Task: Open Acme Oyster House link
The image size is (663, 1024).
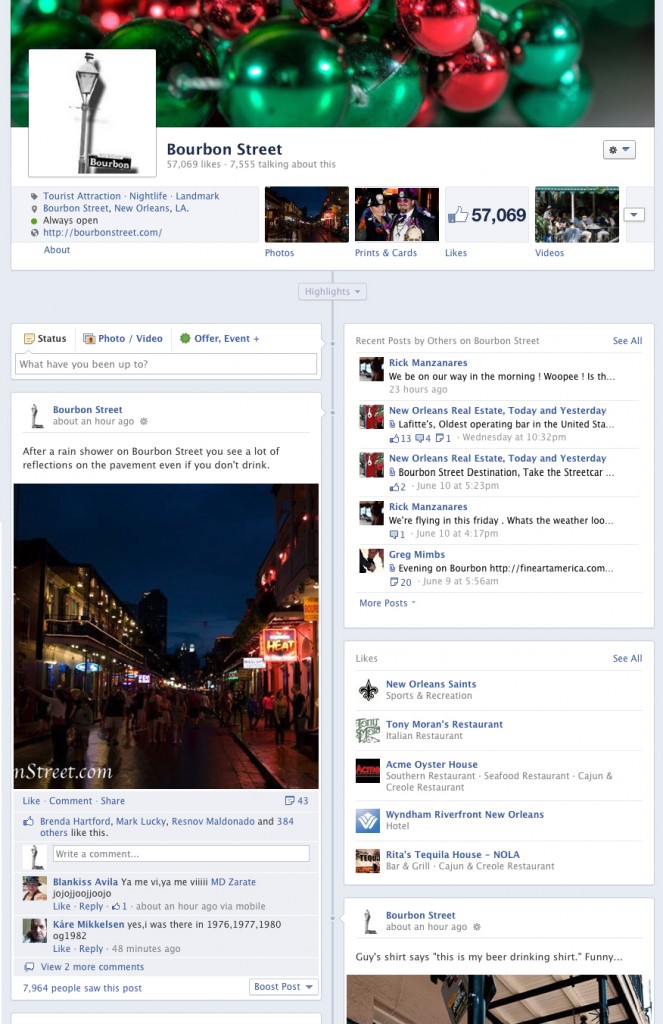Action: coord(431,764)
